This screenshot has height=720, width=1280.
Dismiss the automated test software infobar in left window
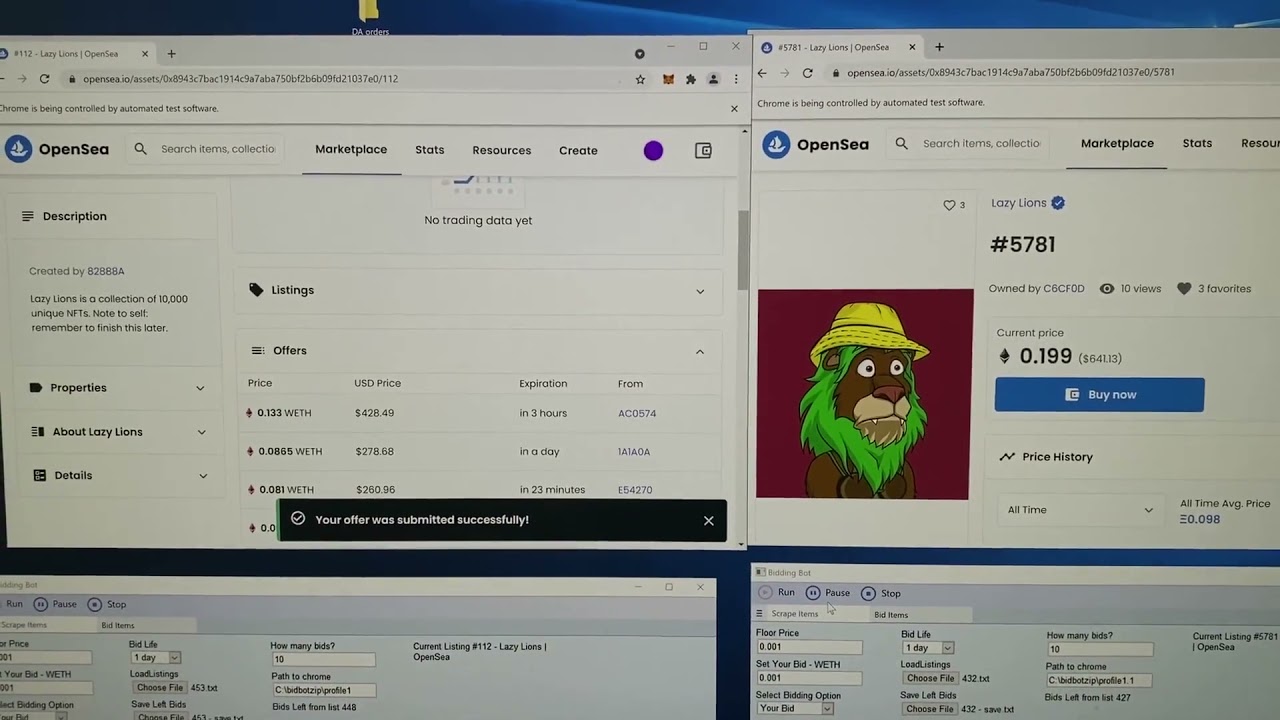click(734, 108)
